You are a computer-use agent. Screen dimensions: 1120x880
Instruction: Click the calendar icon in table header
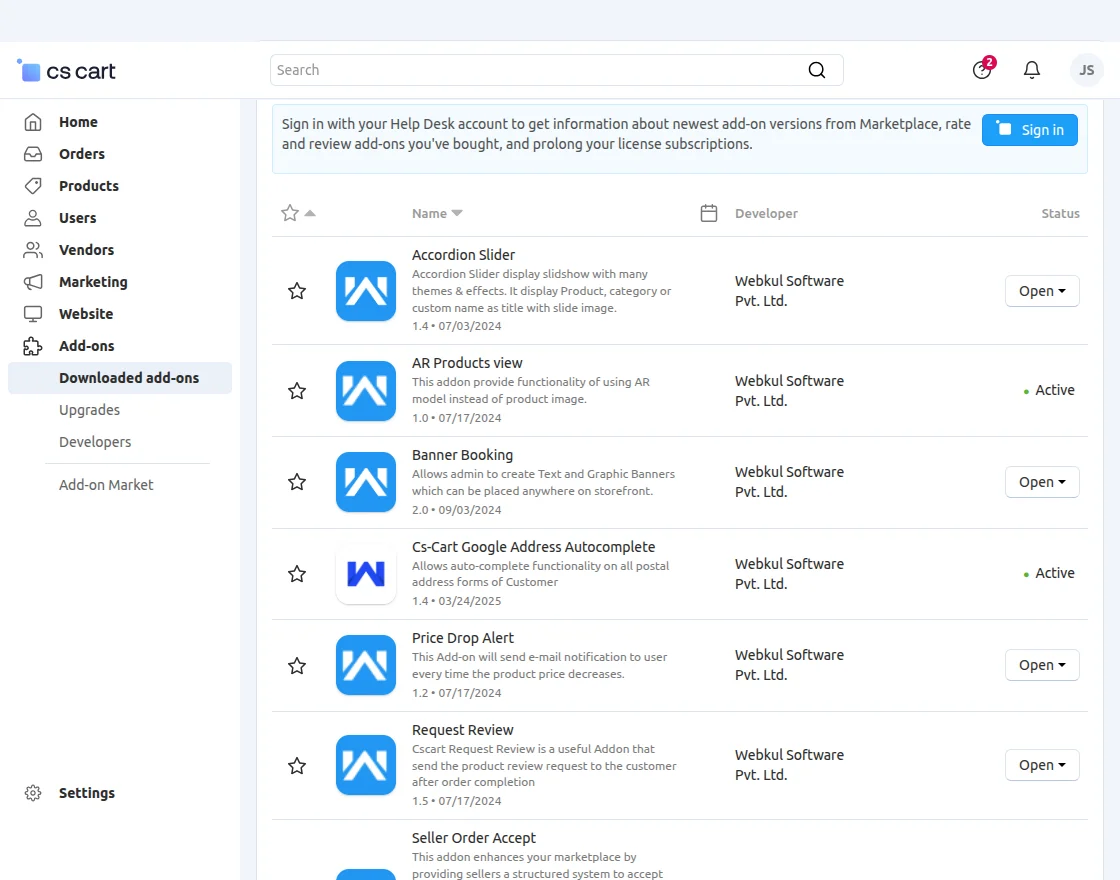pyautogui.click(x=709, y=213)
